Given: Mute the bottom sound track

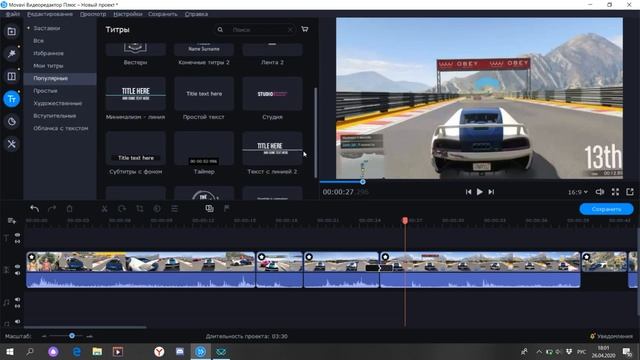Looking at the screenshot, I should (17, 322).
